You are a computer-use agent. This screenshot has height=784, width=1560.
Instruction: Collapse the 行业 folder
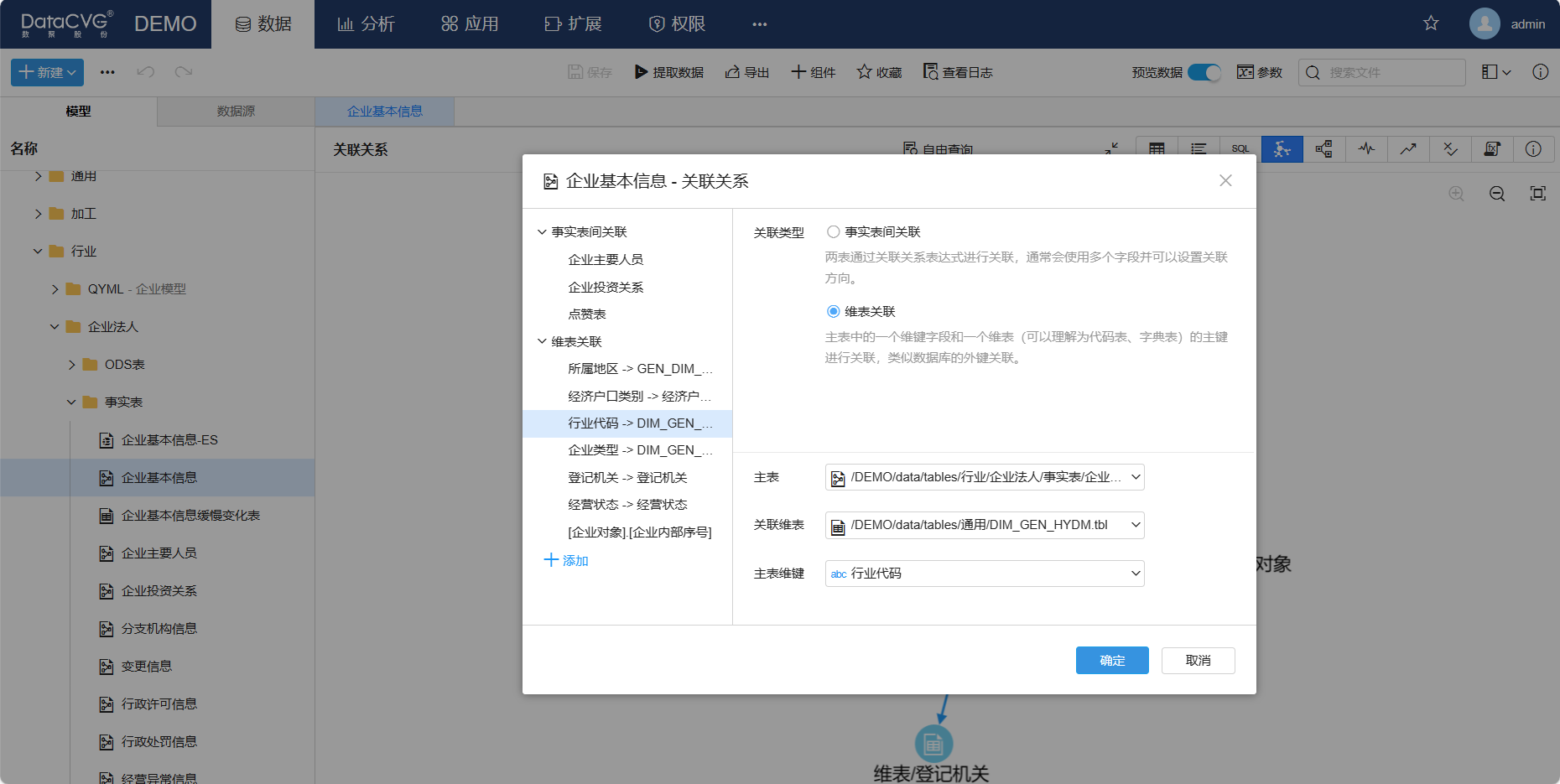(38, 252)
